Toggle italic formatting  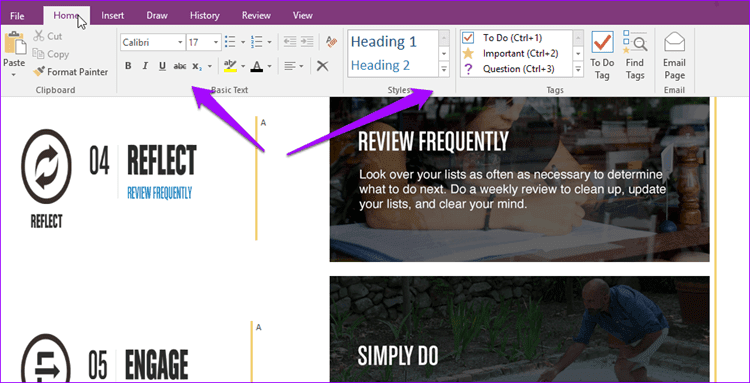145,66
